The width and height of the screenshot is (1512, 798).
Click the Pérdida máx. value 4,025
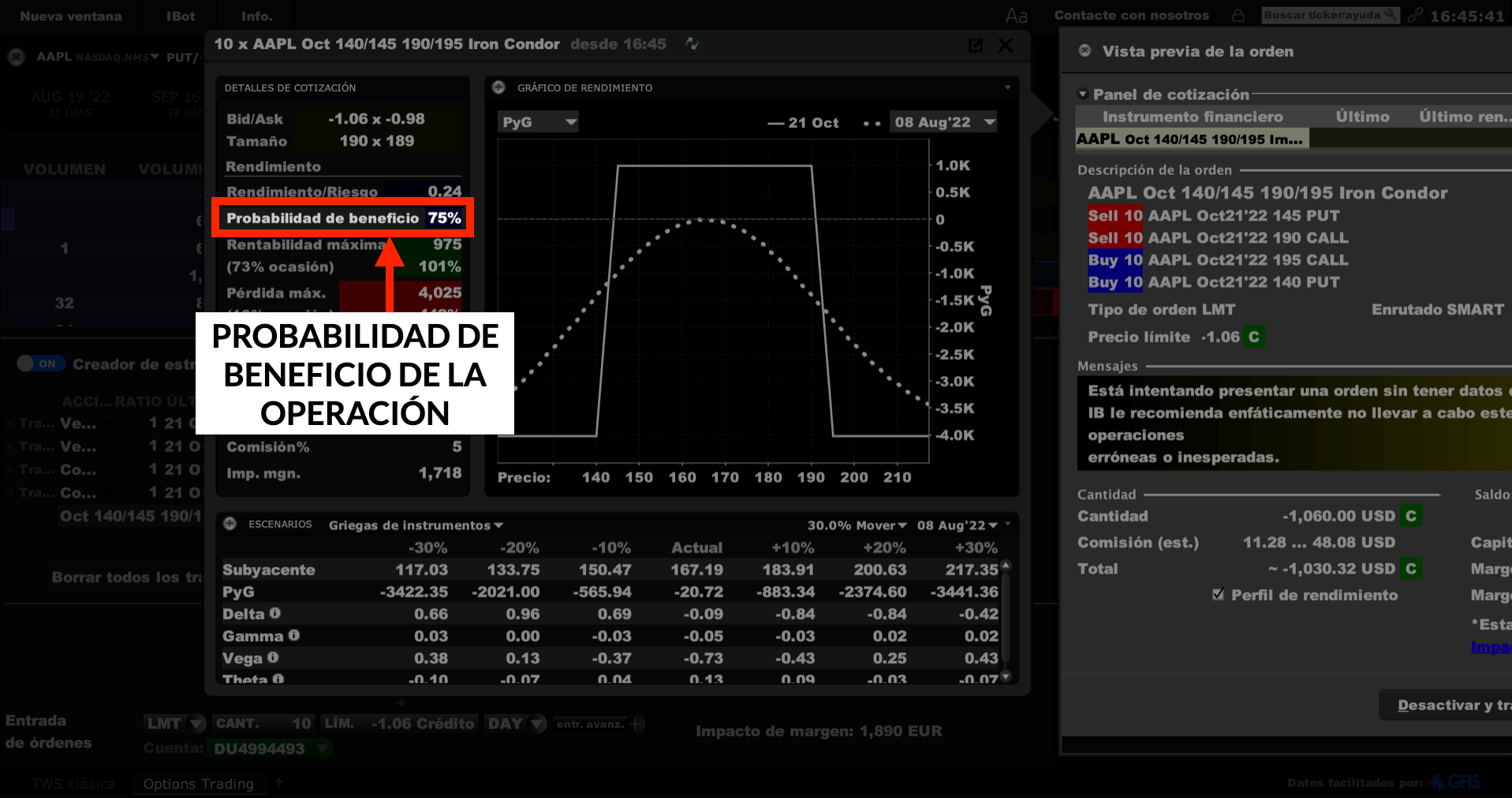(439, 293)
